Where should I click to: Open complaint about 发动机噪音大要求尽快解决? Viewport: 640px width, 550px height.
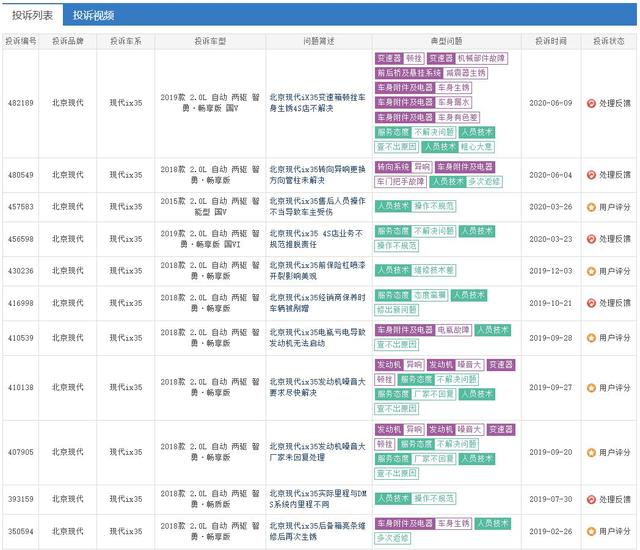[317, 387]
